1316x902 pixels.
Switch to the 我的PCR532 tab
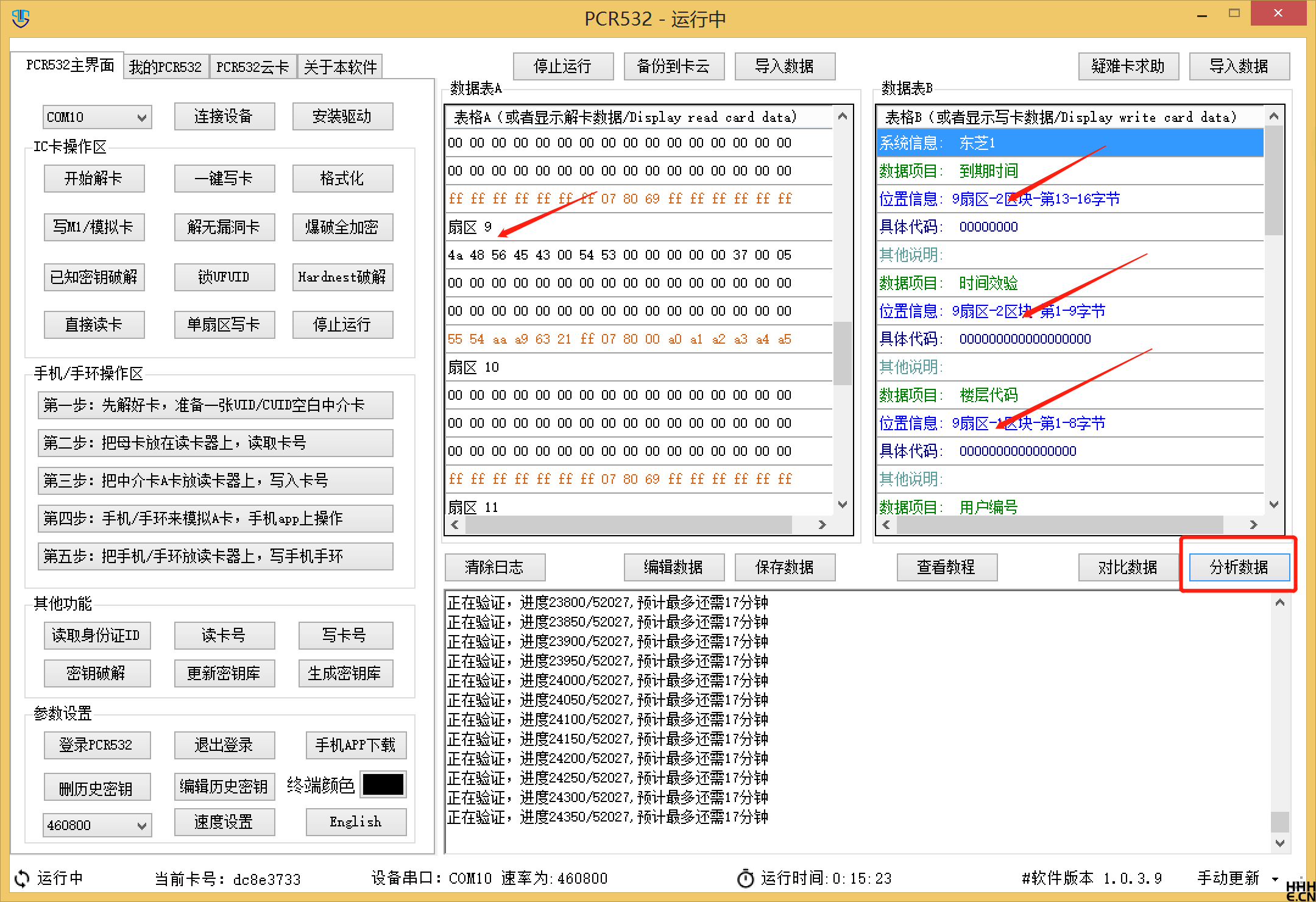[x=165, y=66]
